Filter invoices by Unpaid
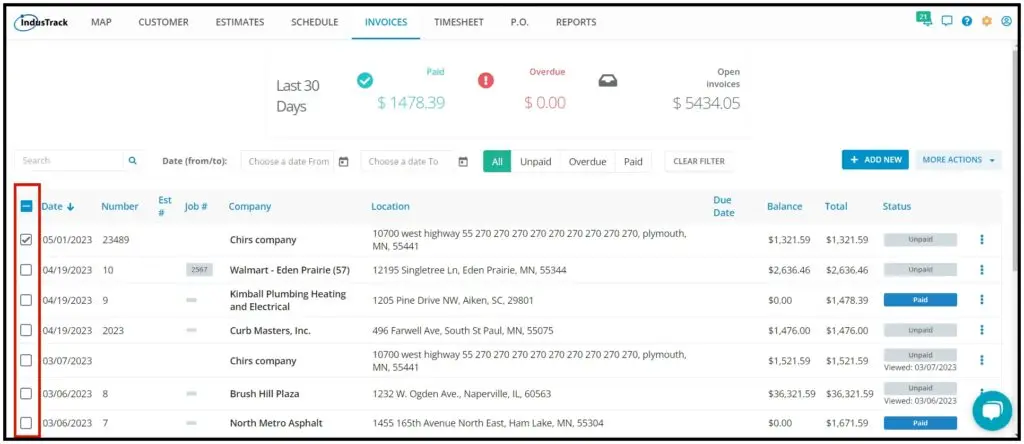1024x444 pixels. click(536, 161)
